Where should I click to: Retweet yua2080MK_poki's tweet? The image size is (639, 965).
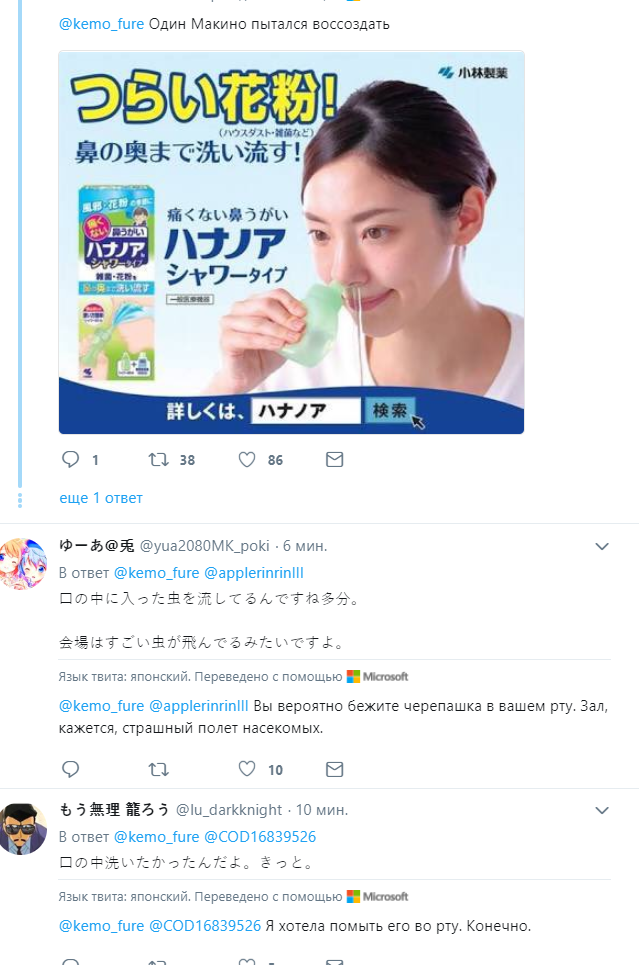pyautogui.click(x=159, y=769)
